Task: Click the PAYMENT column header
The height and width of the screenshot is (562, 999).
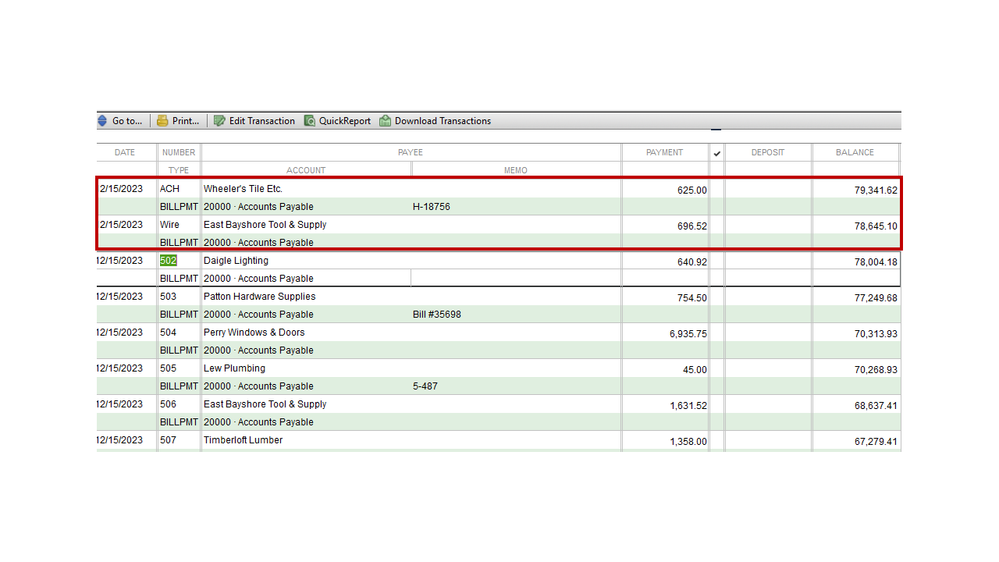Action: coord(664,153)
